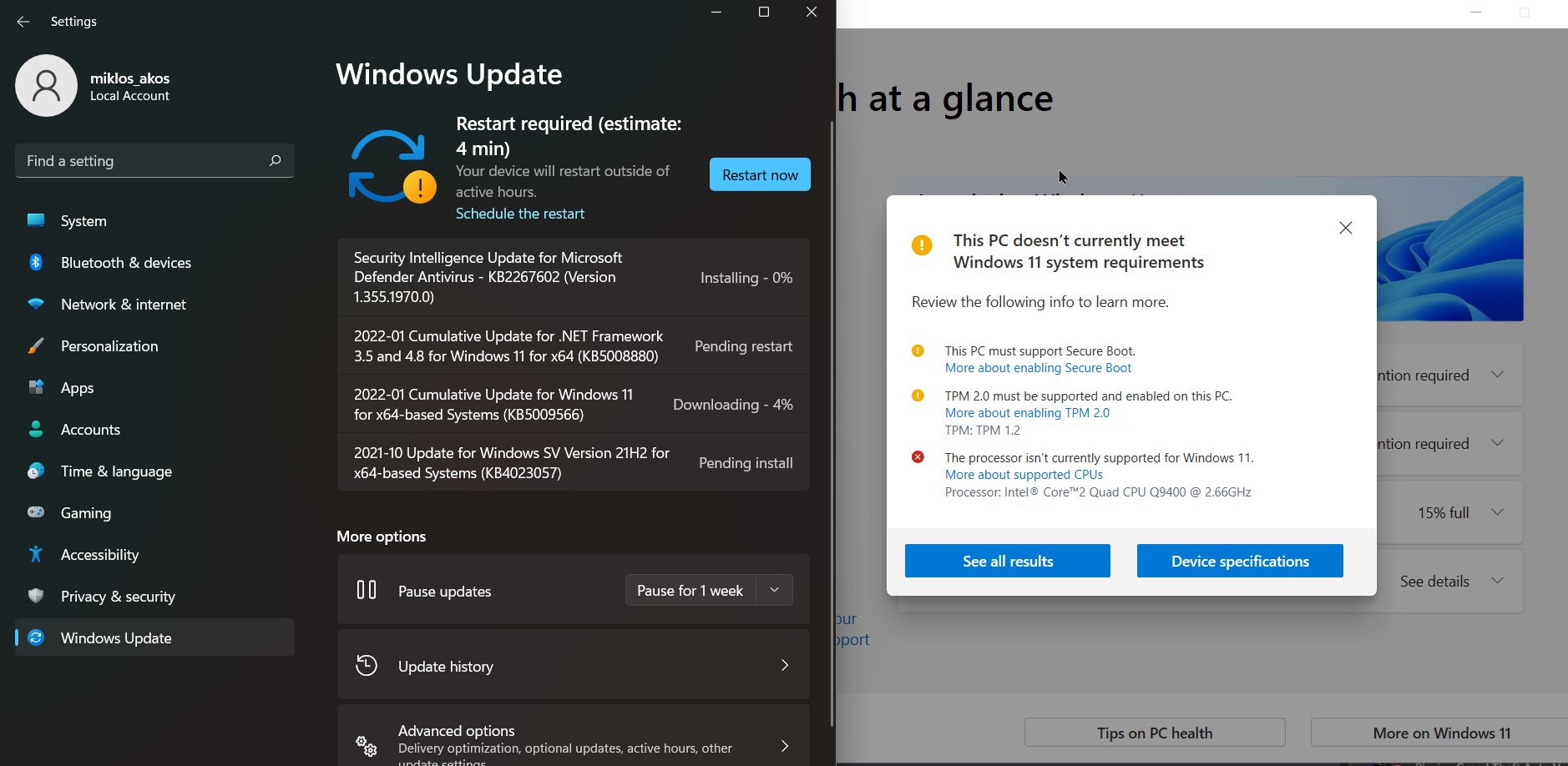Open Device specifications

coord(1240,561)
